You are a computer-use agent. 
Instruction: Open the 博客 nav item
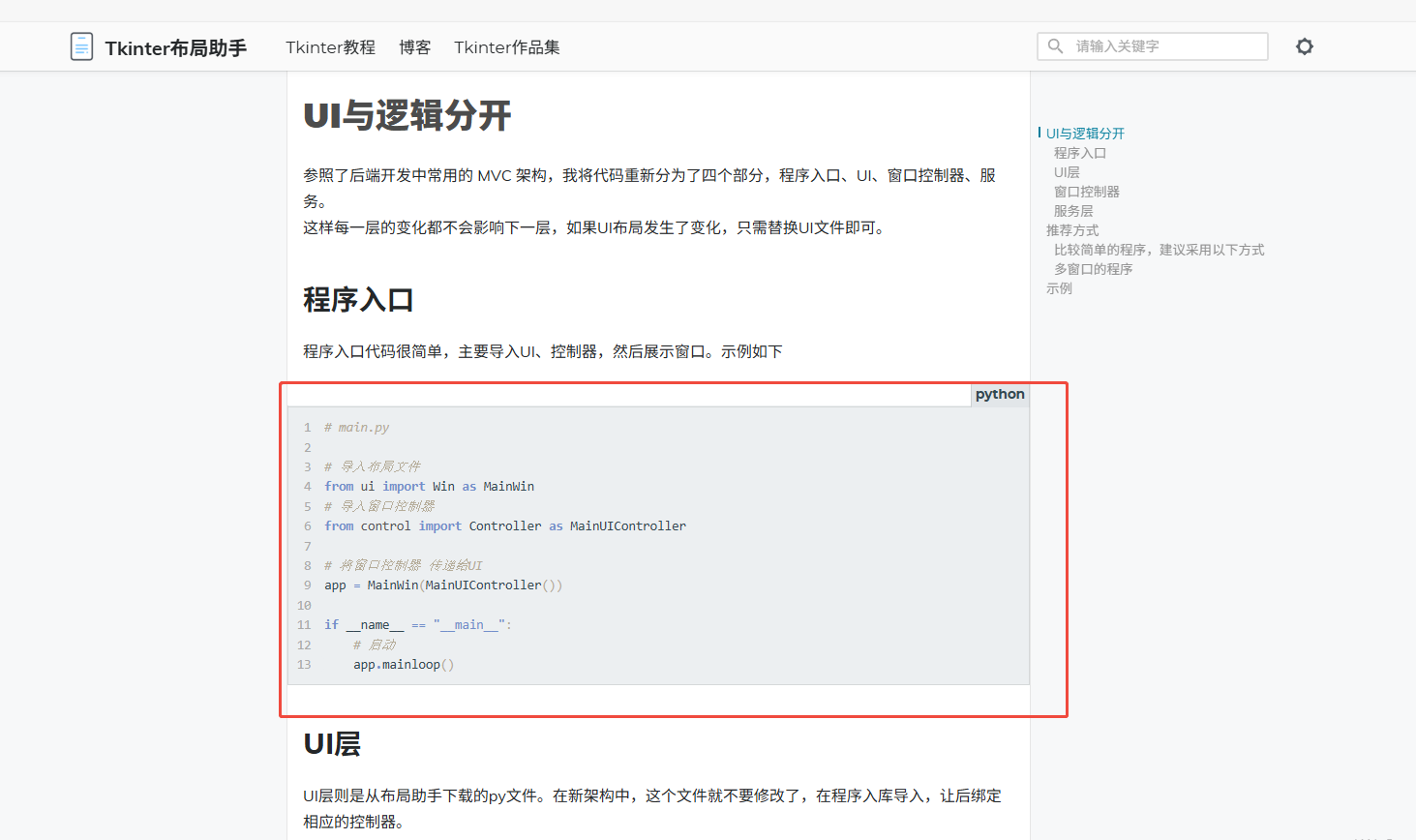[x=414, y=47]
